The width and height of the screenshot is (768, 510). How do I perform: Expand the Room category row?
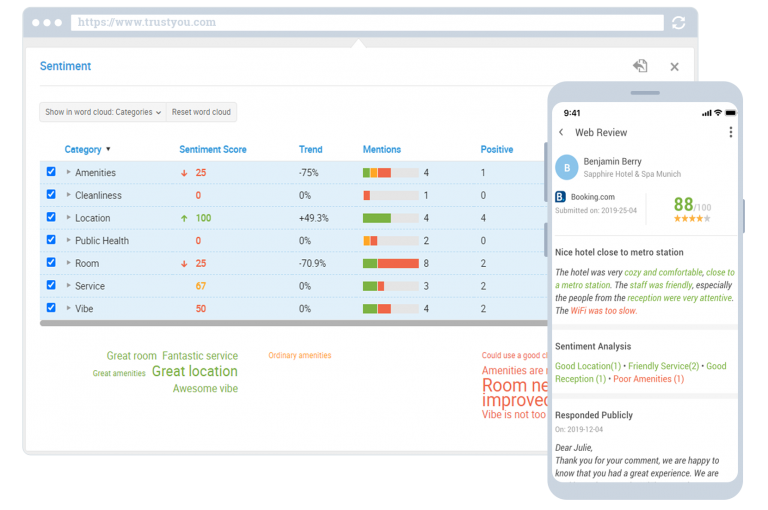click(69, 263)
